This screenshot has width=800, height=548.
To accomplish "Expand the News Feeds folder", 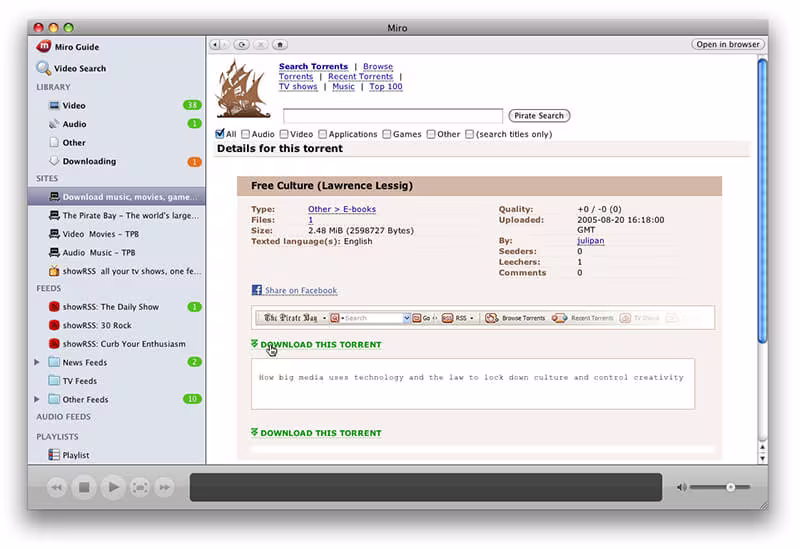I will point(37,362).
